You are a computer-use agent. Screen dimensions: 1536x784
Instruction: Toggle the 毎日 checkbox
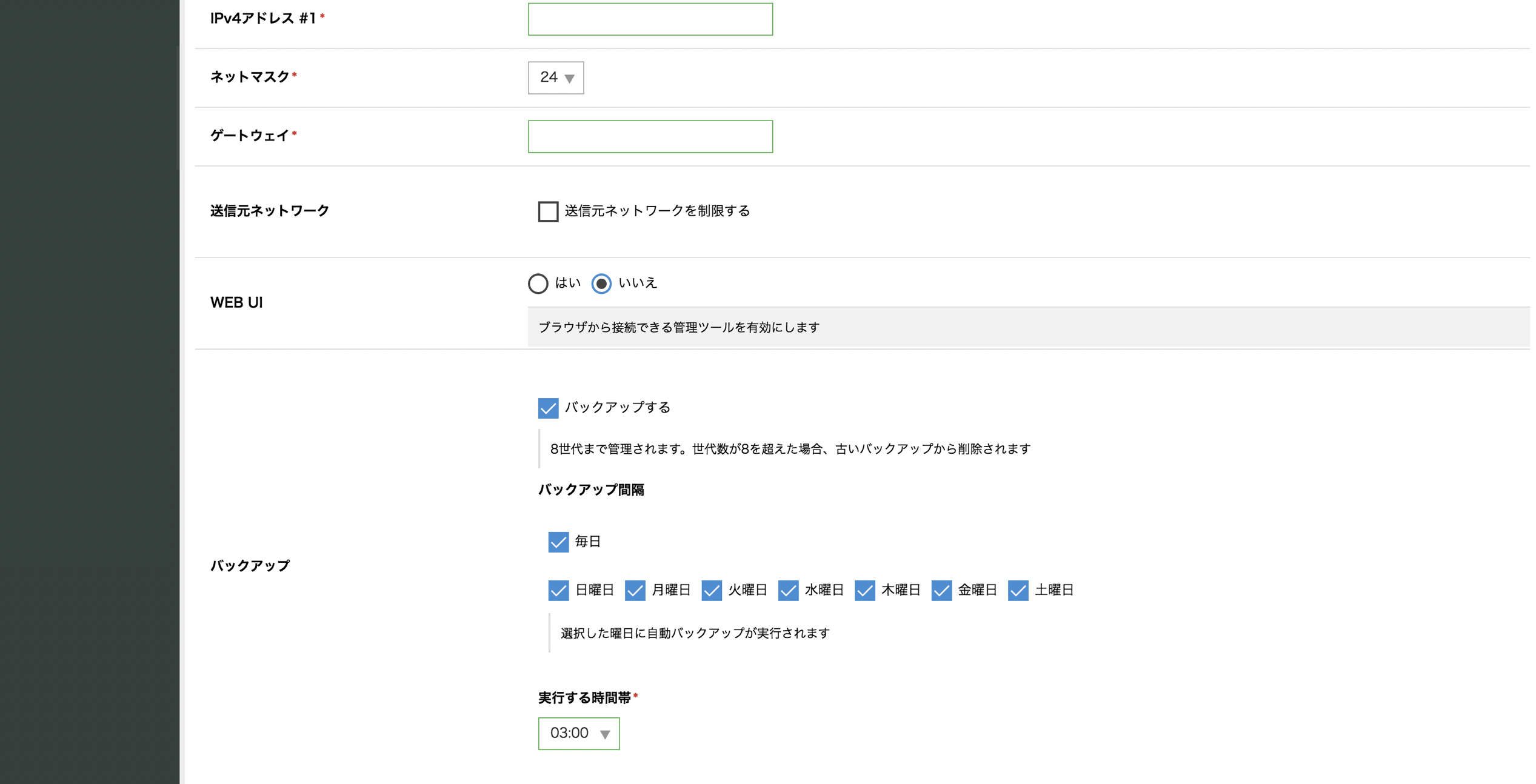(558, 542)
